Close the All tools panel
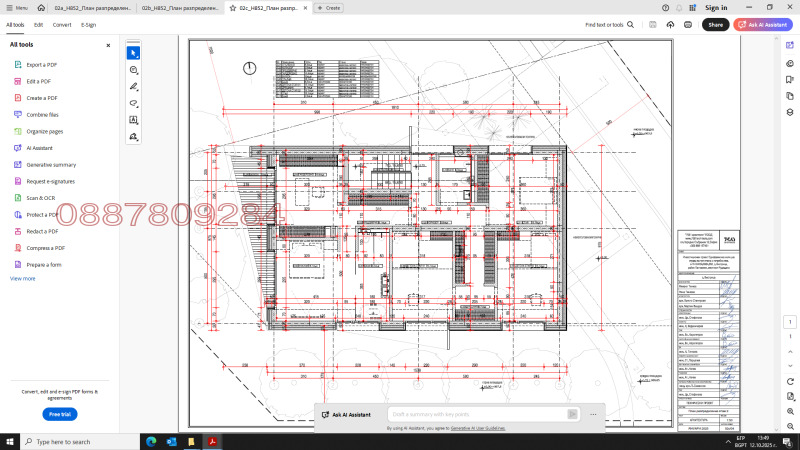 point(108,45)
